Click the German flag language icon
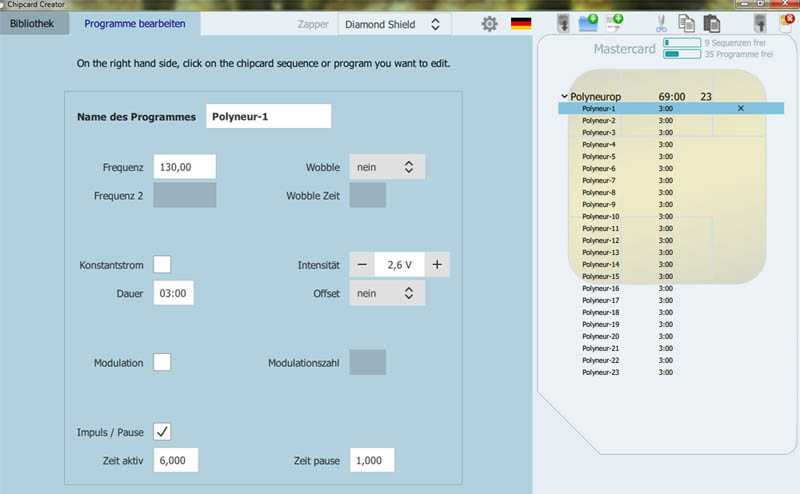The image size is (800, 494). point(521,23)
